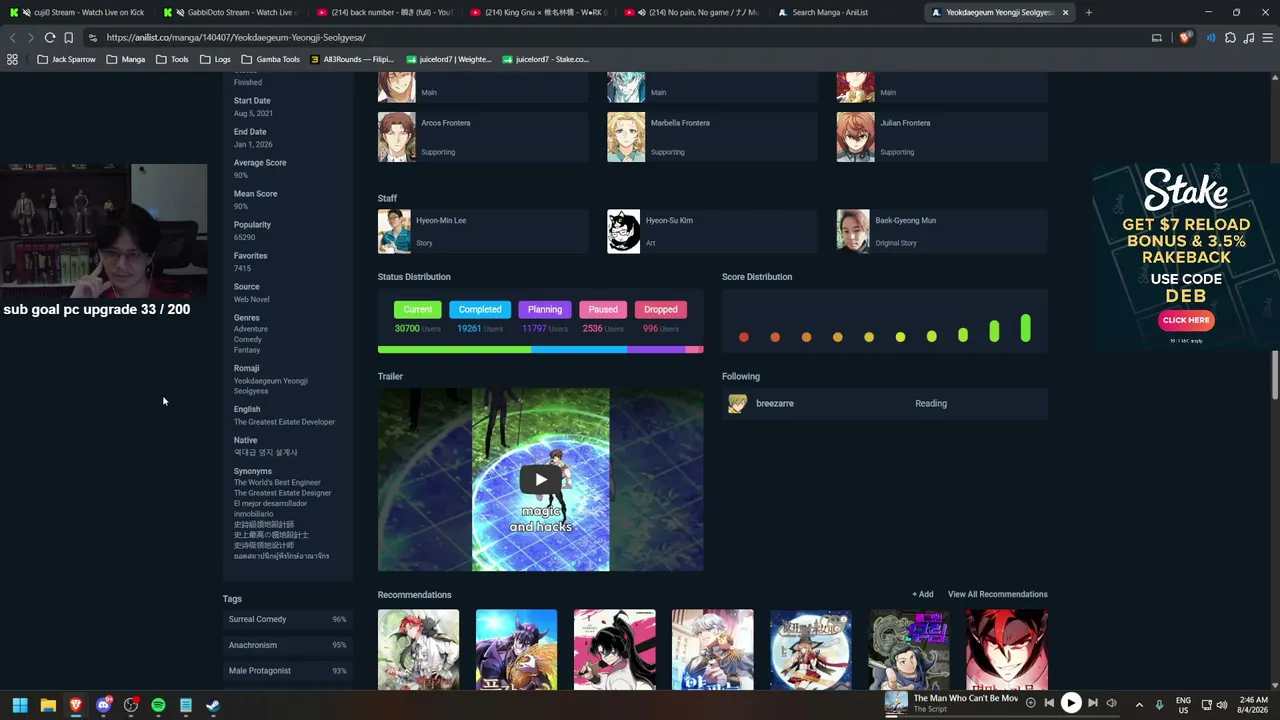The height and width of the screenshot is (720, 1280).
Task: Click the Completed status badge
Action: pyautogui.click(x=480, y=309)
